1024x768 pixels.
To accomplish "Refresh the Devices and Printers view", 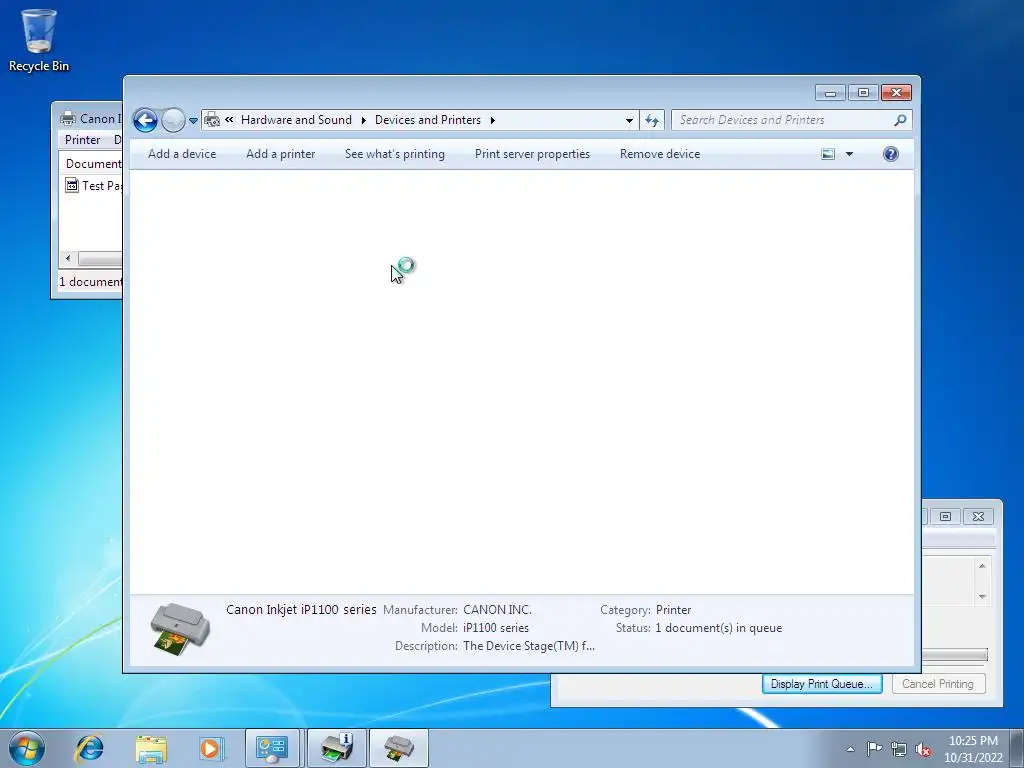I will [x=652, y=120].
